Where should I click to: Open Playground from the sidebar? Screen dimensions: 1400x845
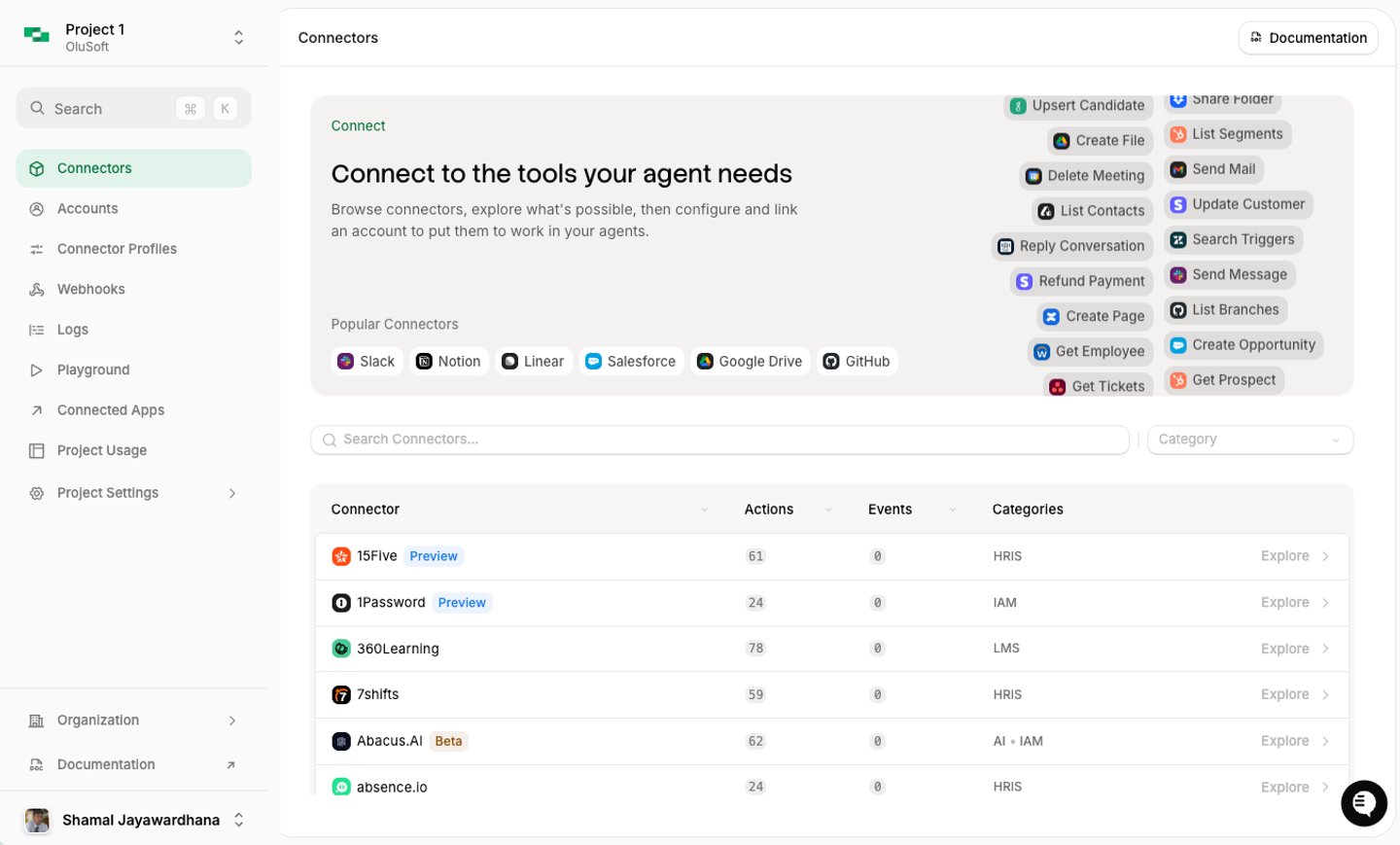(134, 370)
